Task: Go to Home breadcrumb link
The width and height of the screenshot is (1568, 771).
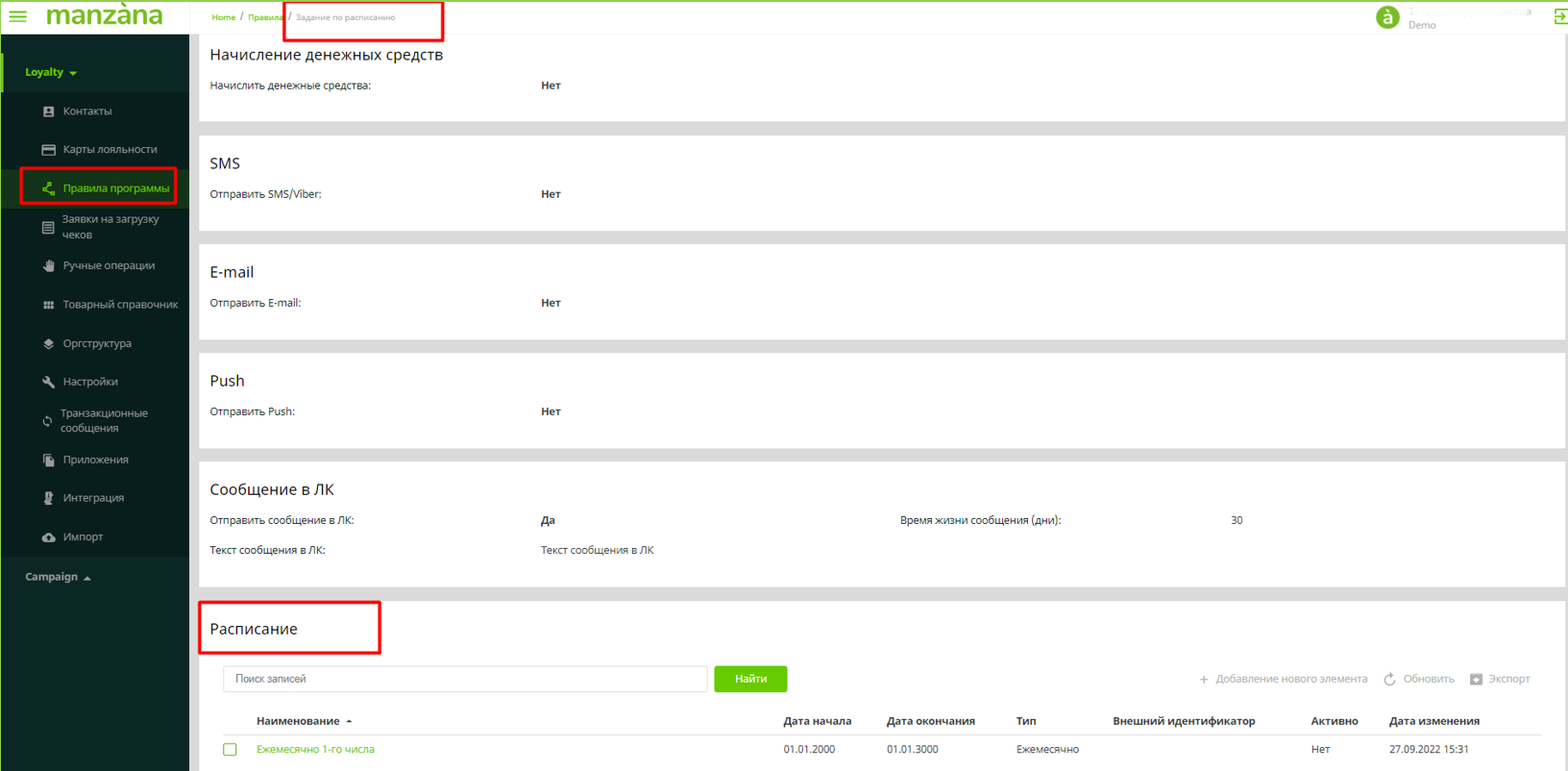Action: [x=223, y=17]
